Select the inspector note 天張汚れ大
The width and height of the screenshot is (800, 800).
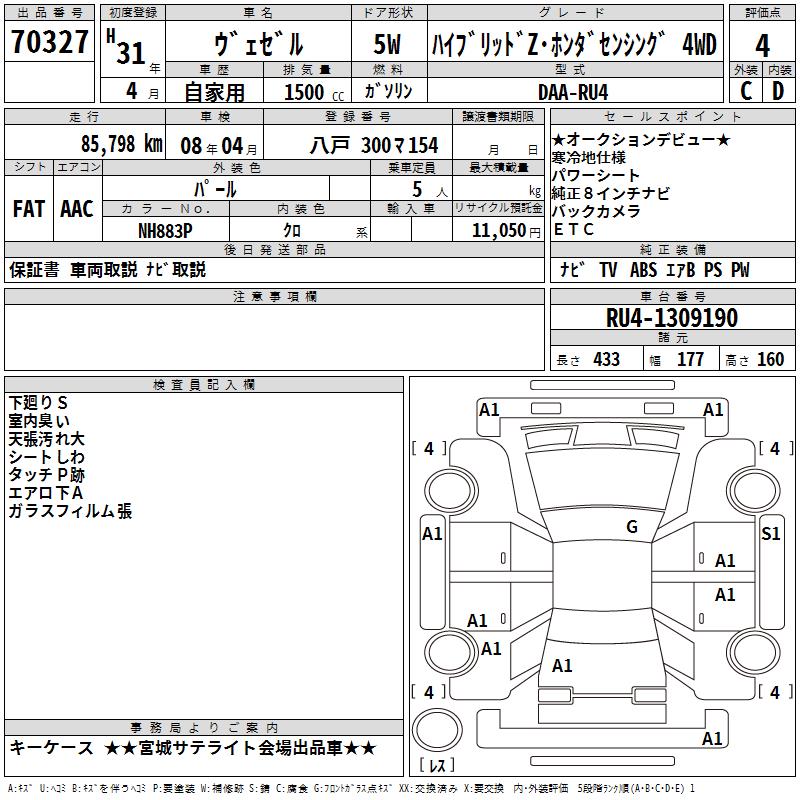pos(46,439)
